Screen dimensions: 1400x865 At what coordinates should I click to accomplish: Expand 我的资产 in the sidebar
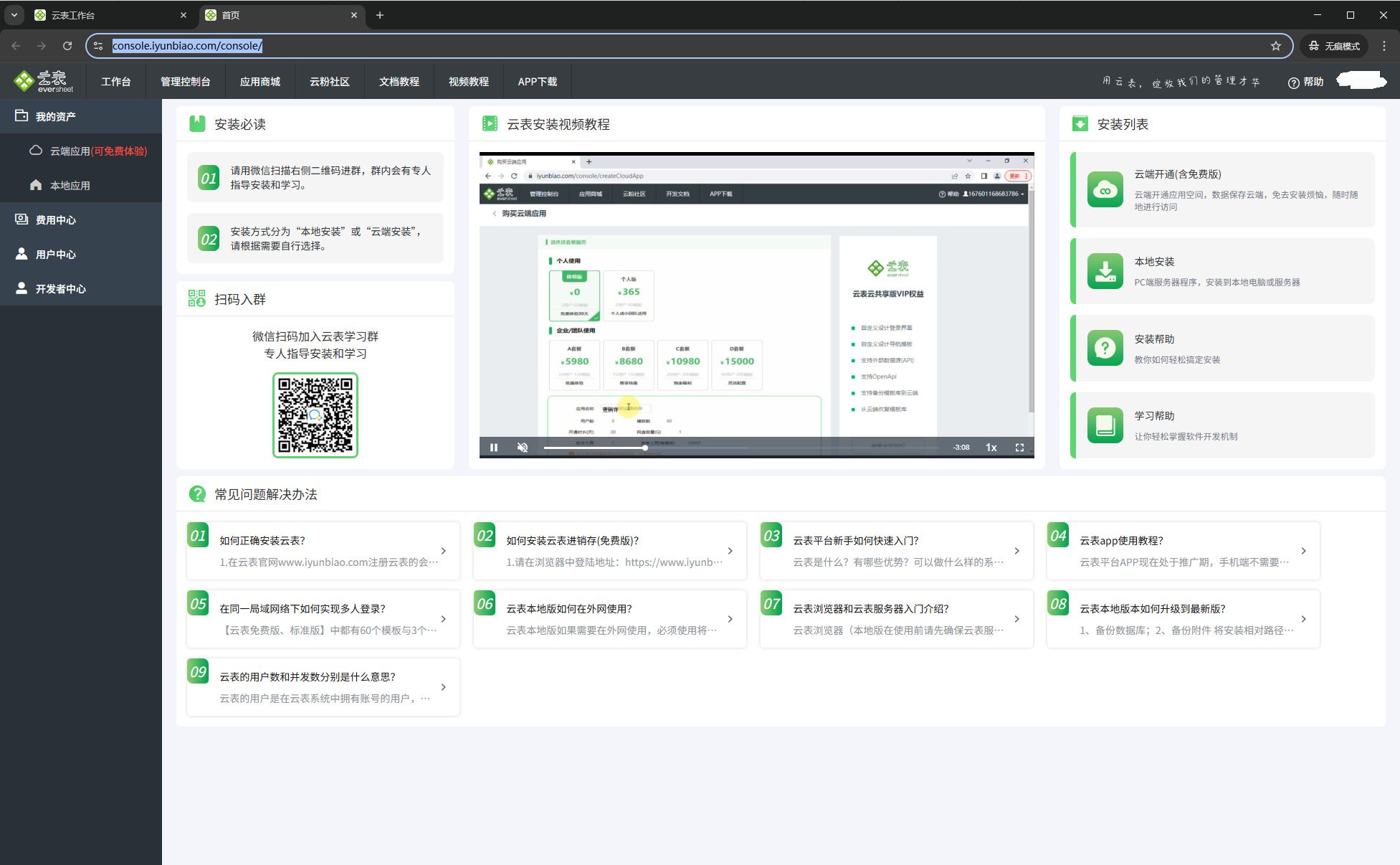point(81,116)
